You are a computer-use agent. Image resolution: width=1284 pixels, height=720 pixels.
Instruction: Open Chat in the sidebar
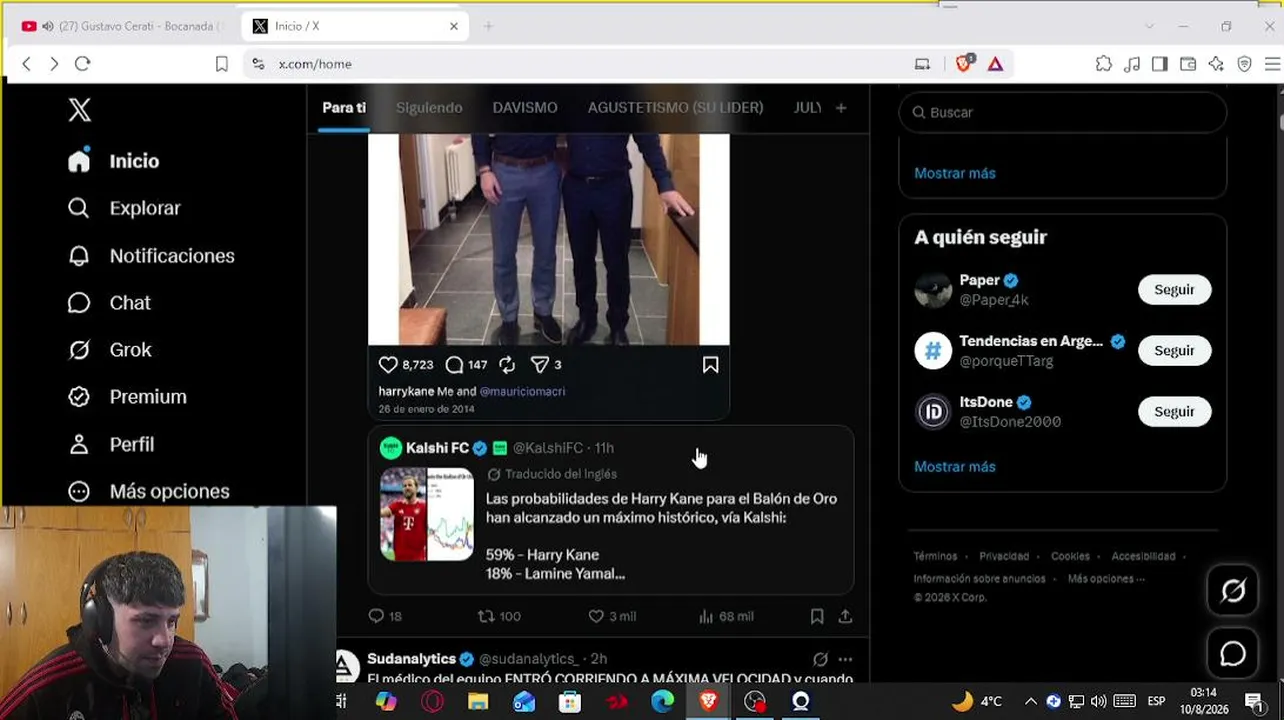tap(109, 303)
